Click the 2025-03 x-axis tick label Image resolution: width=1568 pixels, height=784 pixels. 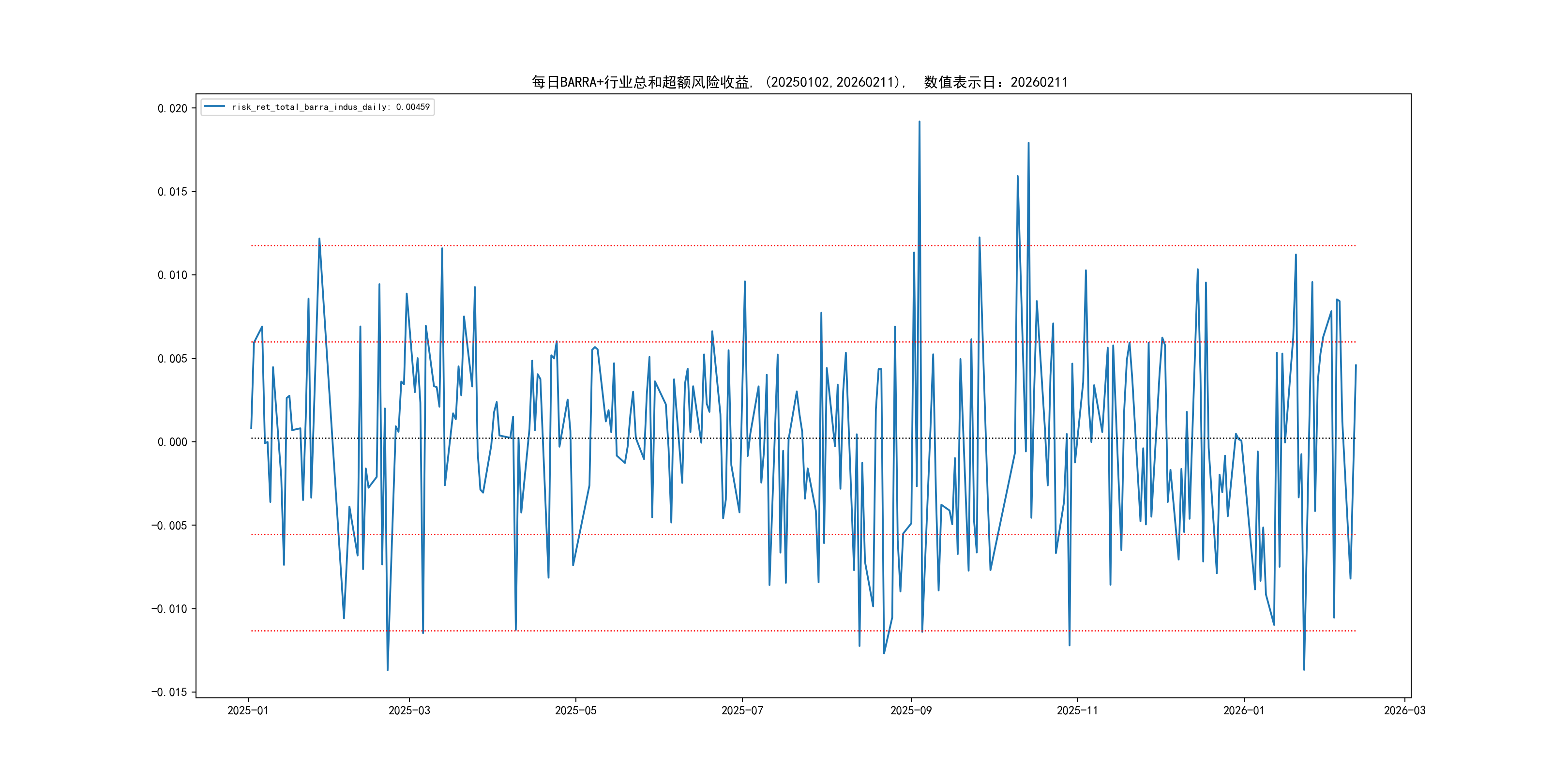click(x=409, y=710)
